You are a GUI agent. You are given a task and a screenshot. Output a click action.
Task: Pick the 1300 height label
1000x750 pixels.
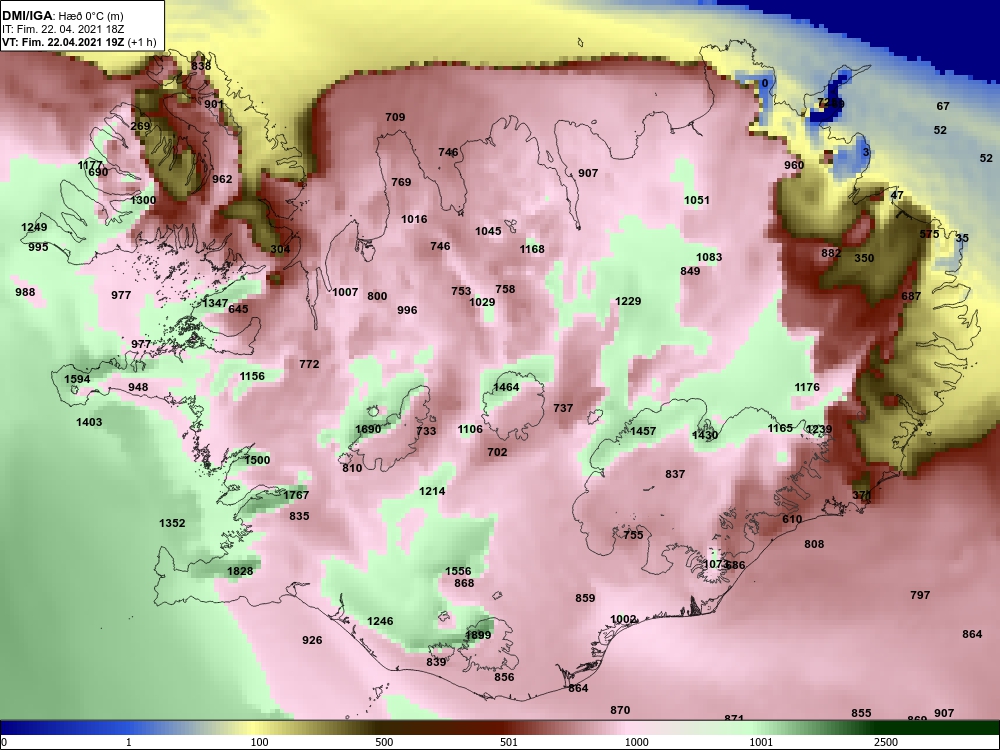point(143,200)
